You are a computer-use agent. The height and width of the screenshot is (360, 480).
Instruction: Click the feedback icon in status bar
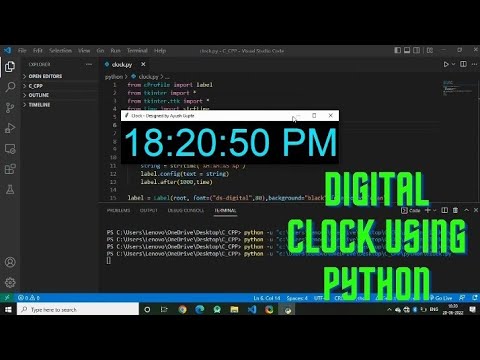pyautogui.click(x=462, y=298)
